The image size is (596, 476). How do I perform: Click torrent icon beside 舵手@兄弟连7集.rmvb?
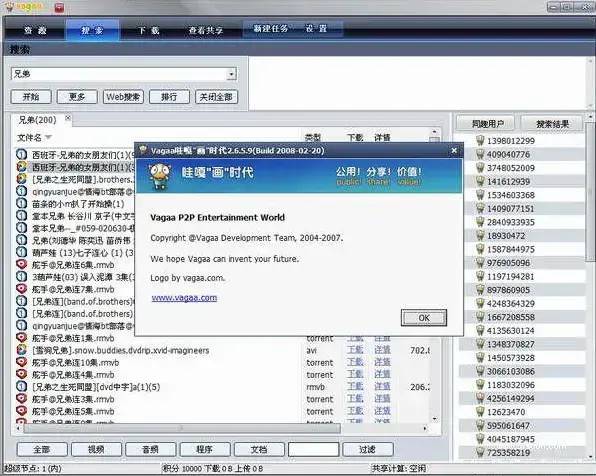21,289
